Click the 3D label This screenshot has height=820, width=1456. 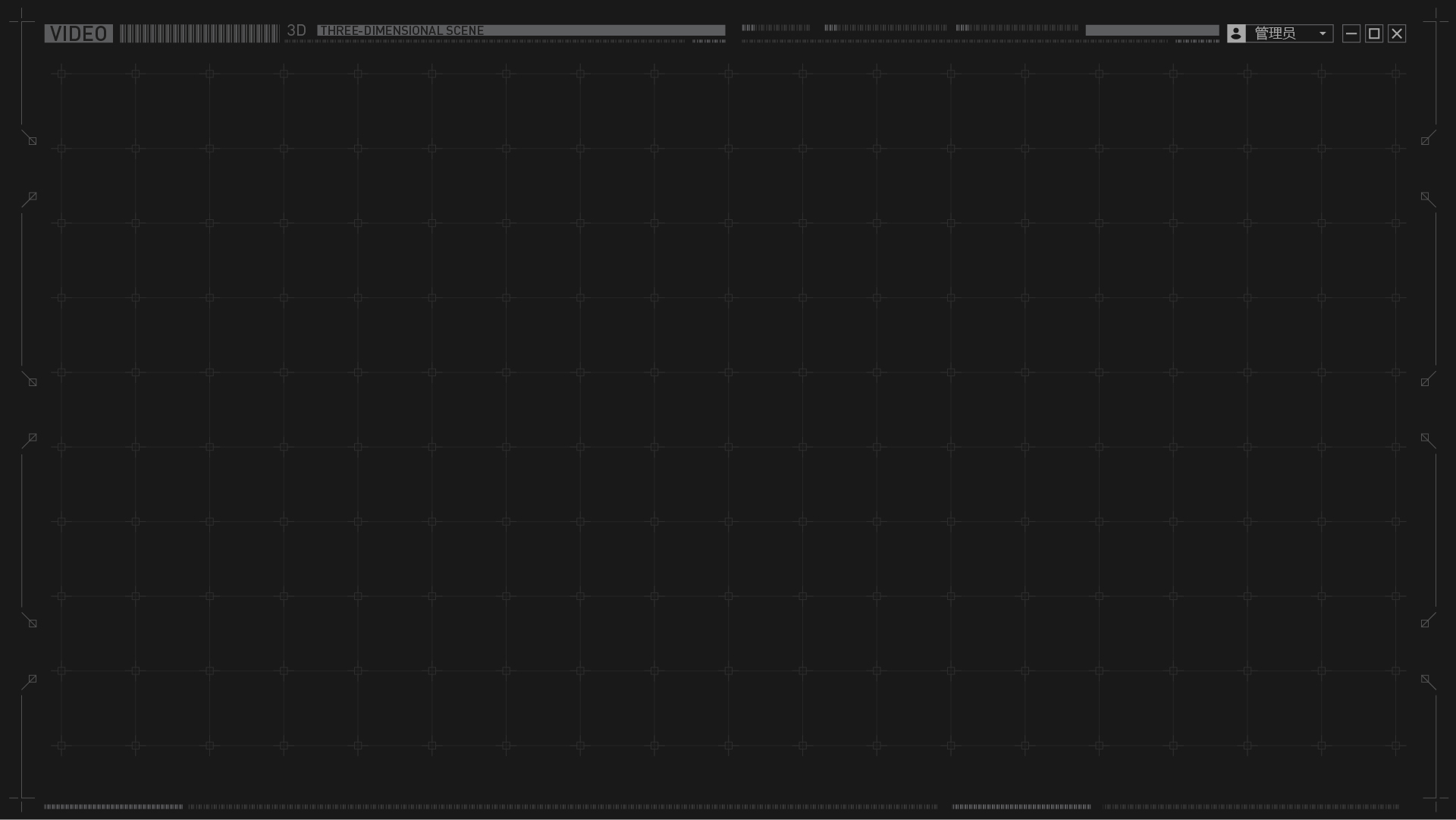pyautogui.click(x=297, y=30)
